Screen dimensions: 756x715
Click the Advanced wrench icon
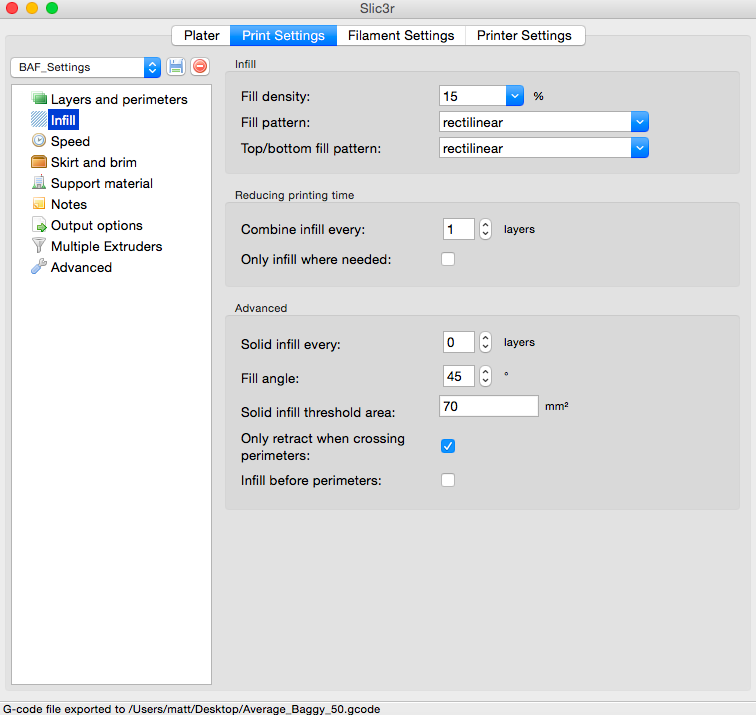39,267
